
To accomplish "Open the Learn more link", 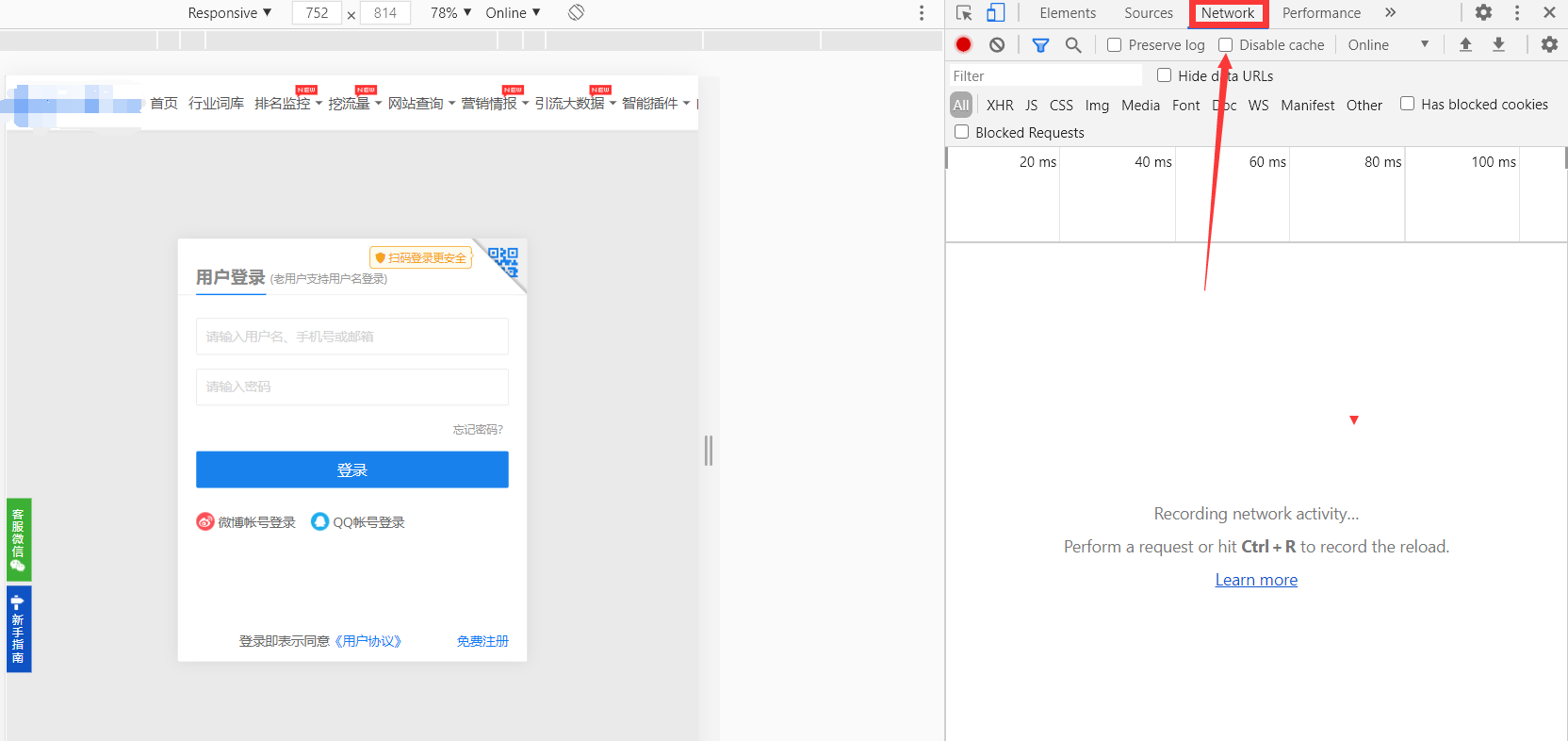I will [x=1256, y=580].
